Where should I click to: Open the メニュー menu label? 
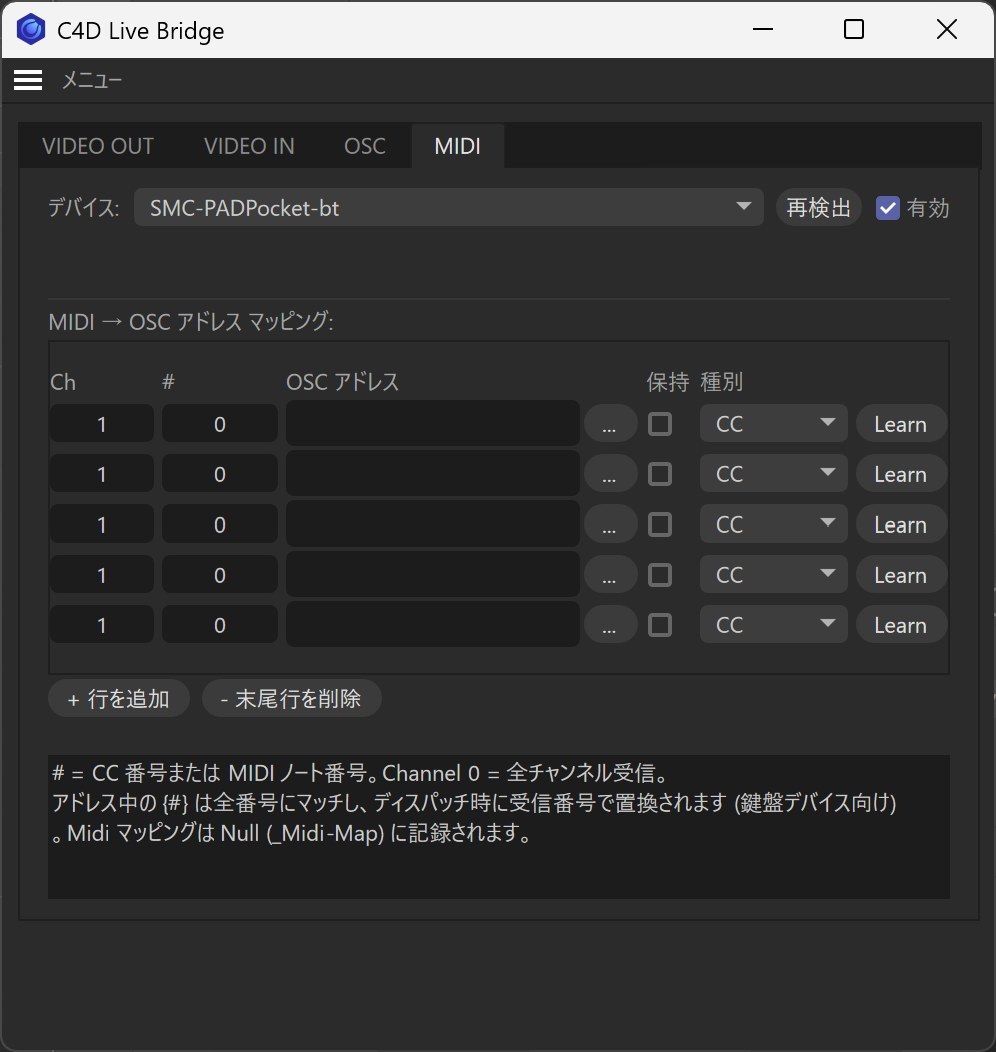[x=92, y=80]
